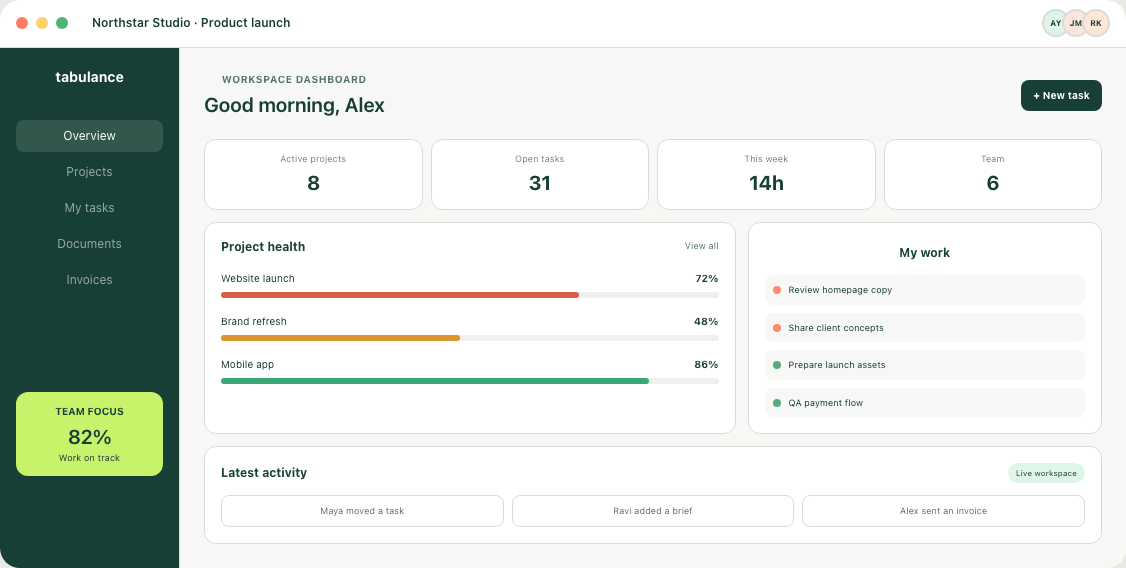Open My tasks in the sidebar

coord(89,208)
